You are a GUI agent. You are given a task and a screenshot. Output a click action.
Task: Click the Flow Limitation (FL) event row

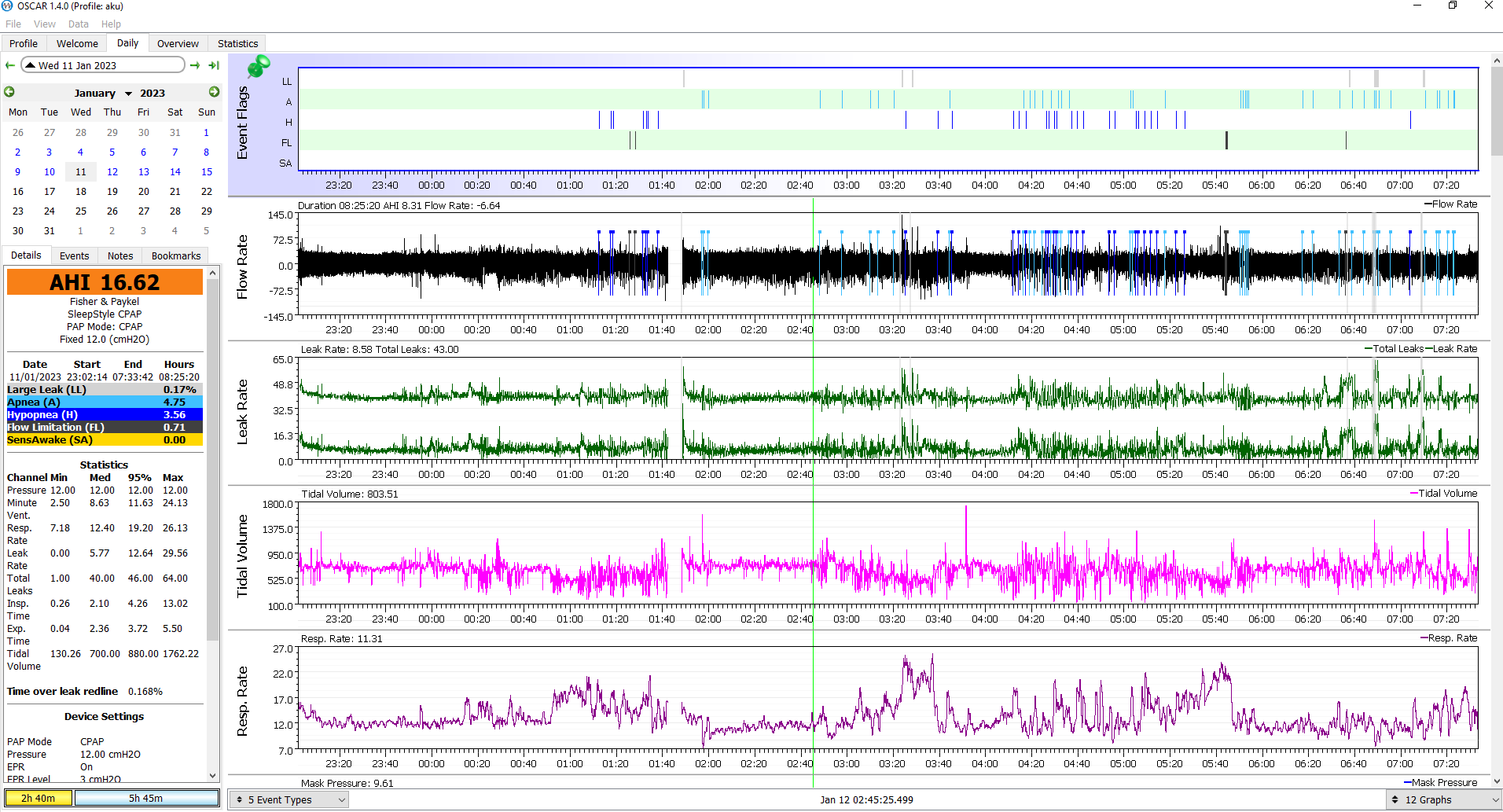point(105,427)
